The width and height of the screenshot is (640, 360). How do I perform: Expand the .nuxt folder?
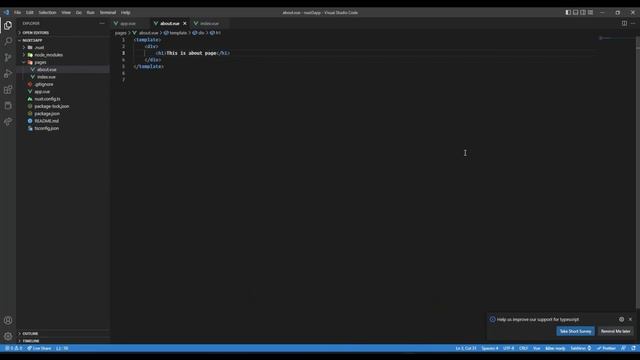63,47
